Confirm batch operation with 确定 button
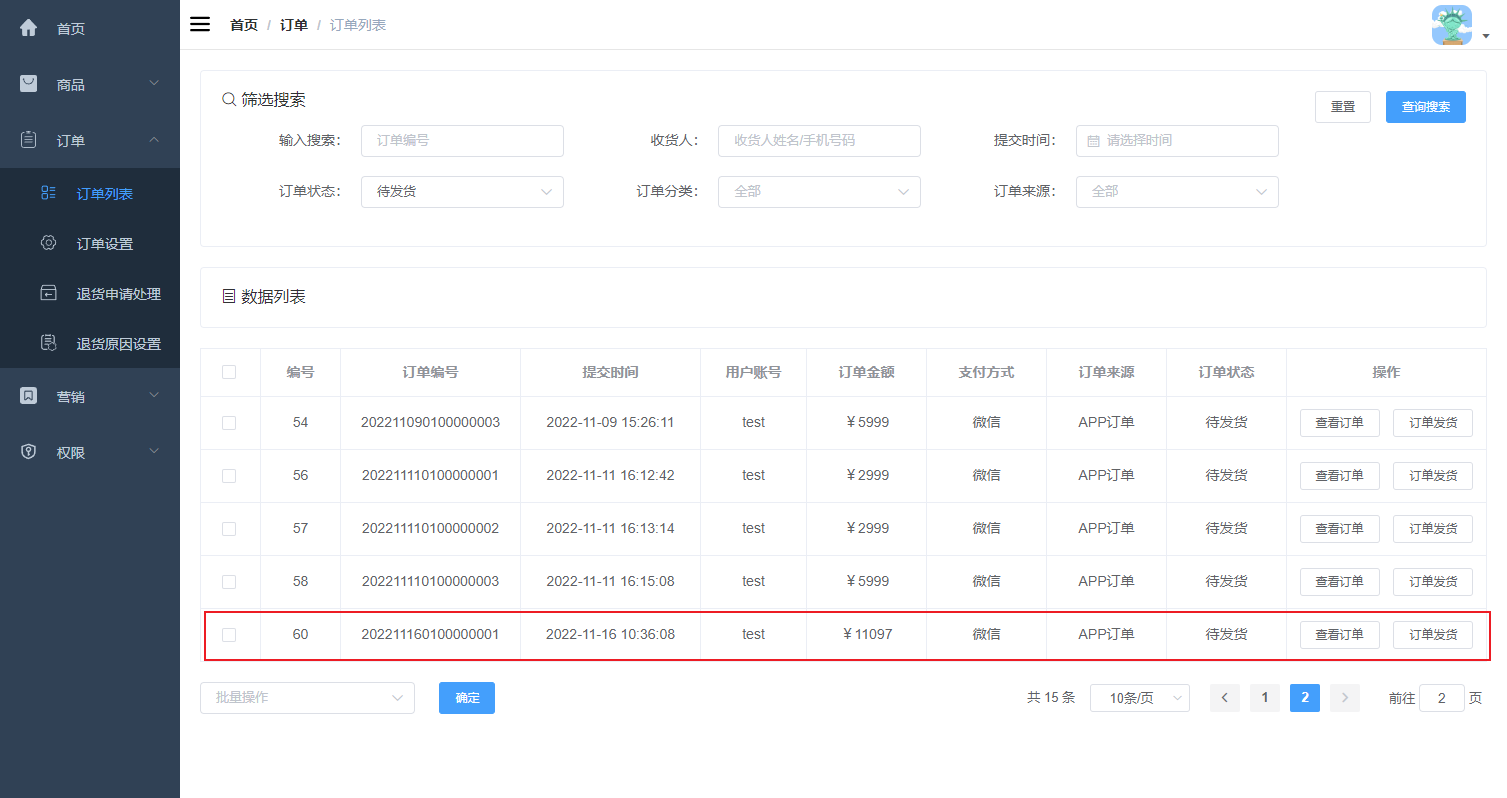 point(467,698)
